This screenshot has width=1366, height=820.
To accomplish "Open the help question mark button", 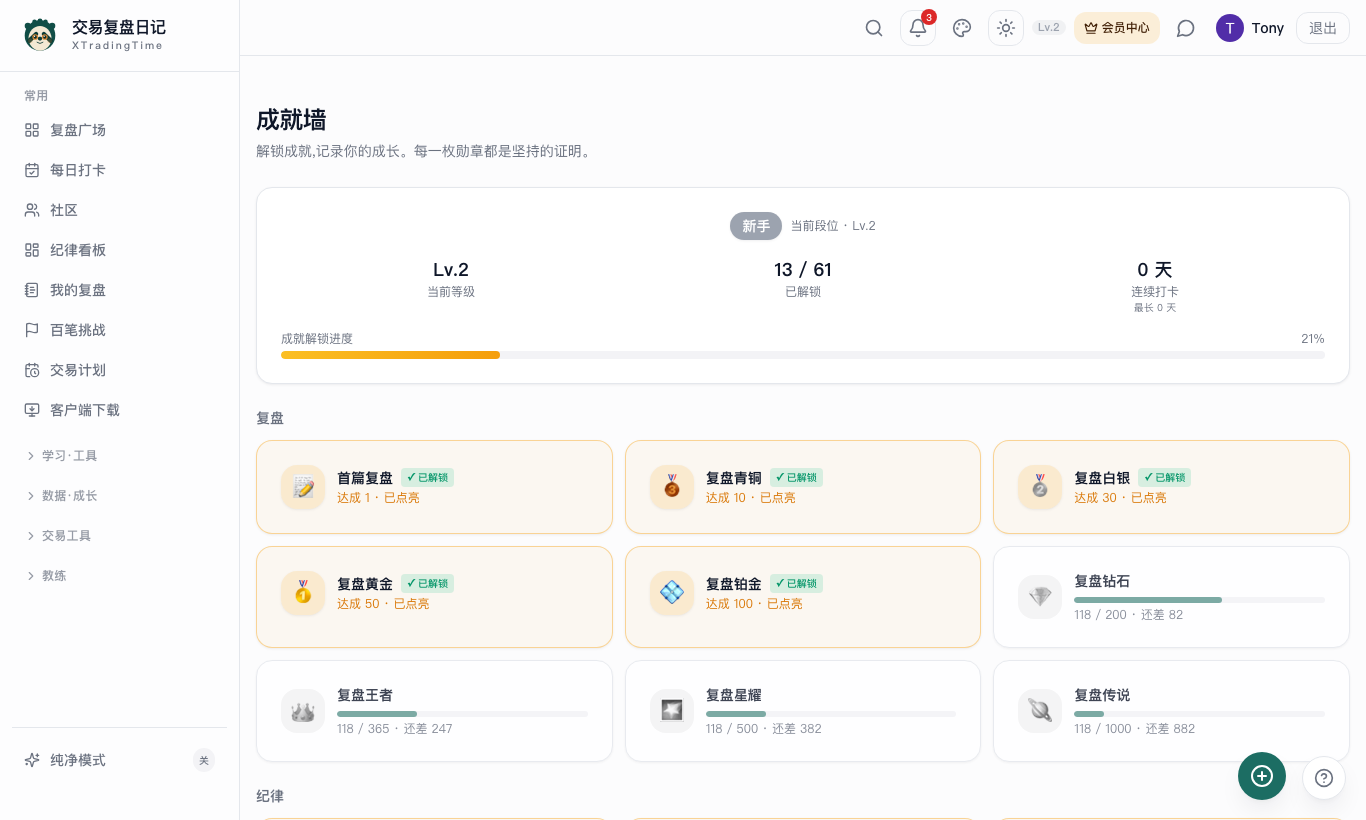I will click(1324, 778).
